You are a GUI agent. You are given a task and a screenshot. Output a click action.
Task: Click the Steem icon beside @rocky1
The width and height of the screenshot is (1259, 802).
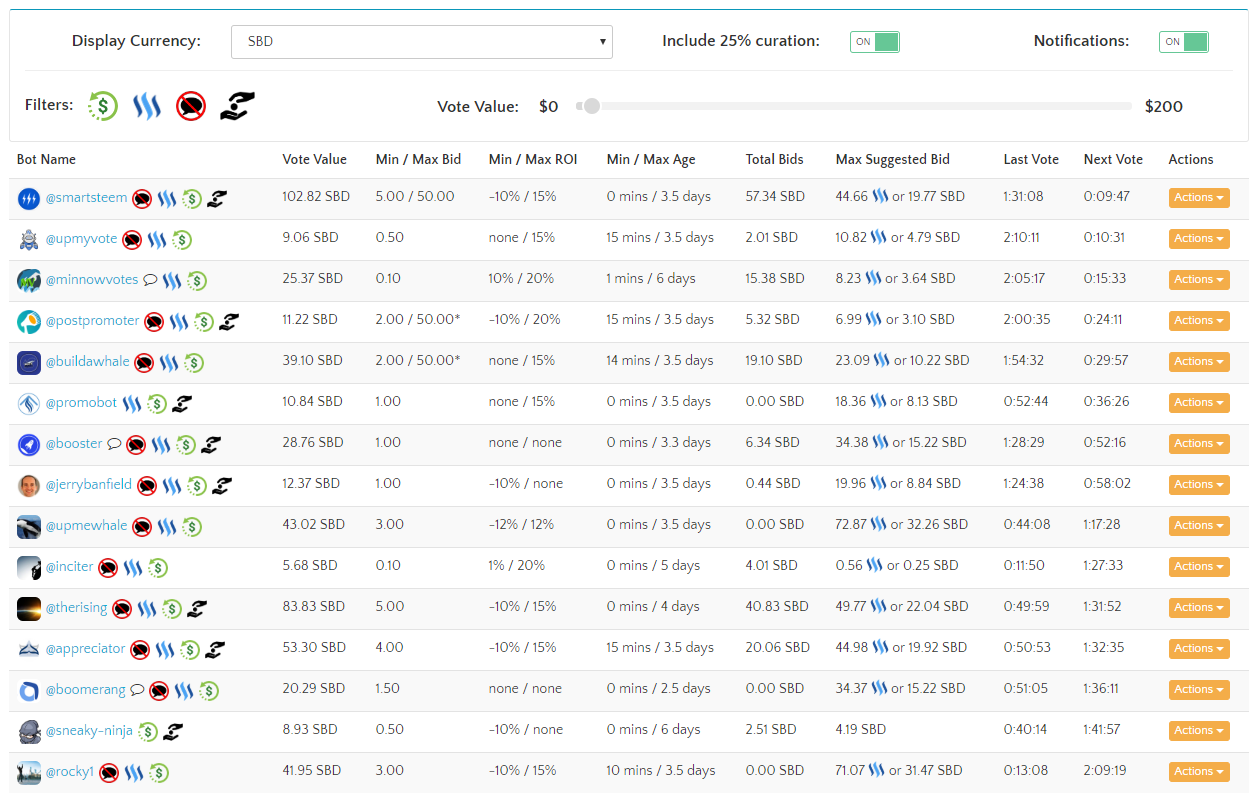pyautogui.click(x=134, y=772)
